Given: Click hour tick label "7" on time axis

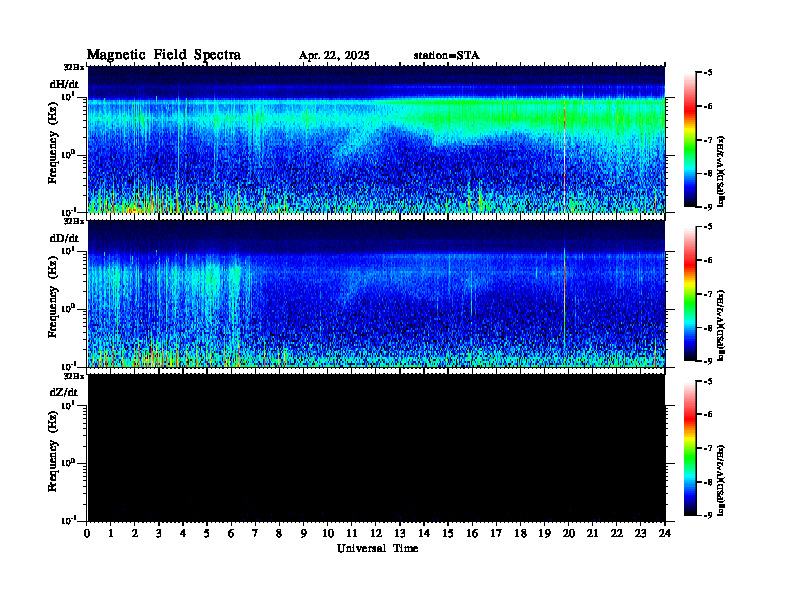Looking at the screenshot, I should click(x=255, y=533).
